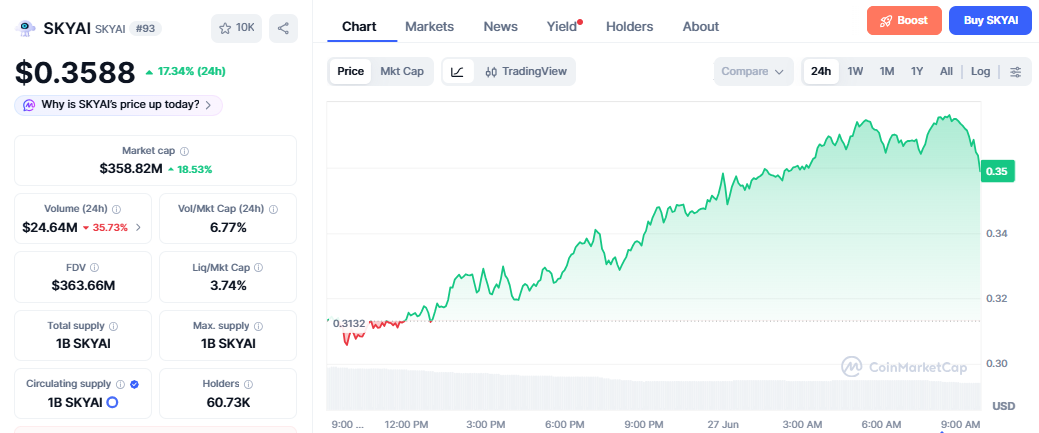Screen dimensions: 1039x433
Task: Select the 1Y time range
Action: click(916, 72)
